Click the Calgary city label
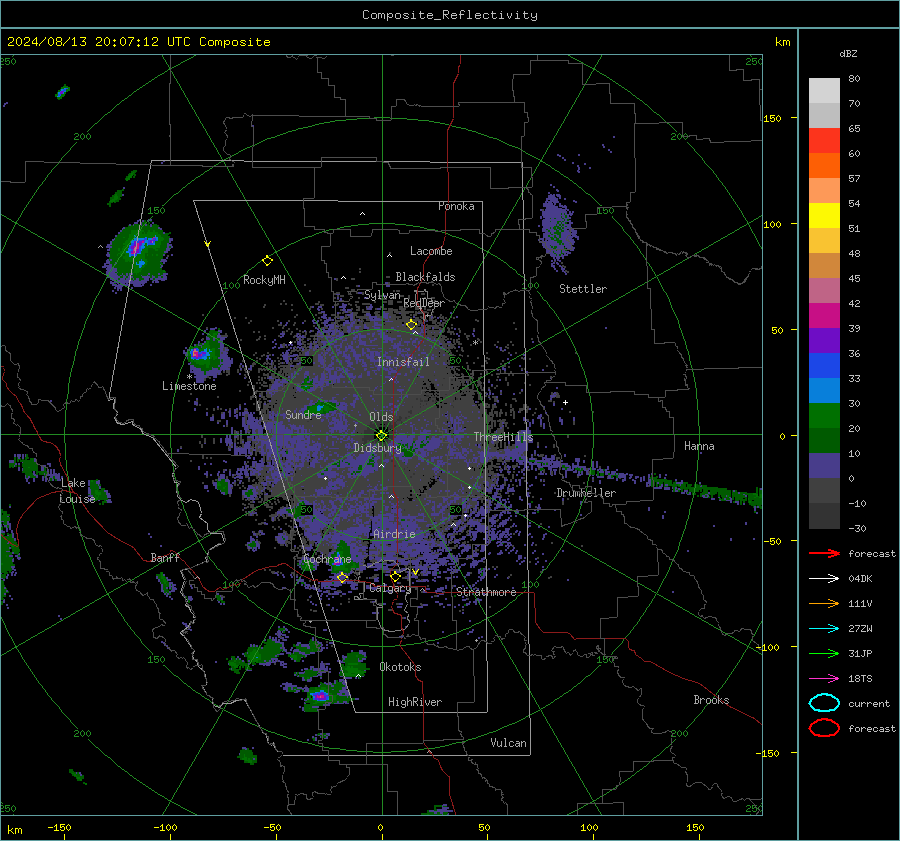This screenshot has height=841, width=900. [x=390, y=588]
